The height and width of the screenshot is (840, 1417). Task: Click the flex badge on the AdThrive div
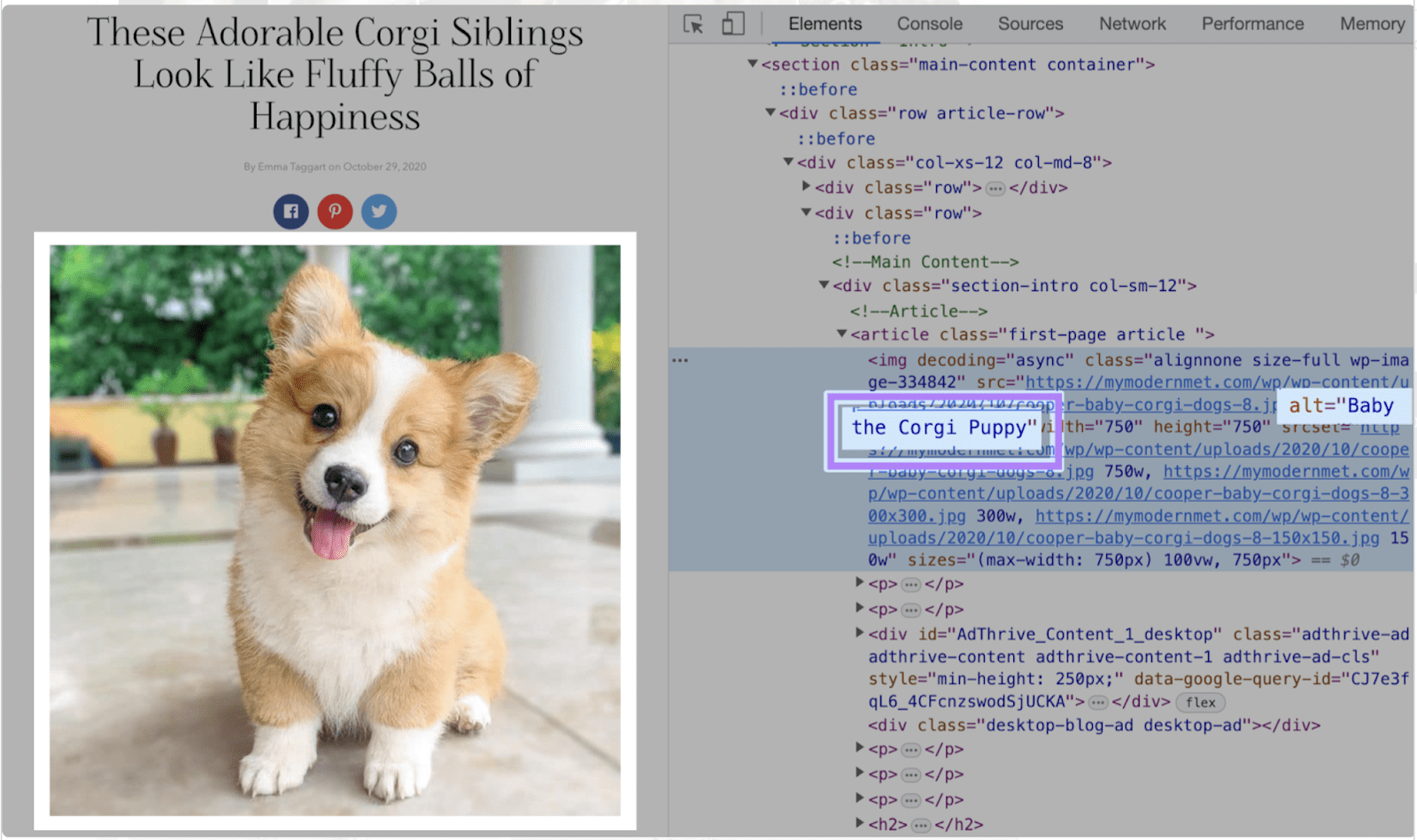pos(1200,702)
